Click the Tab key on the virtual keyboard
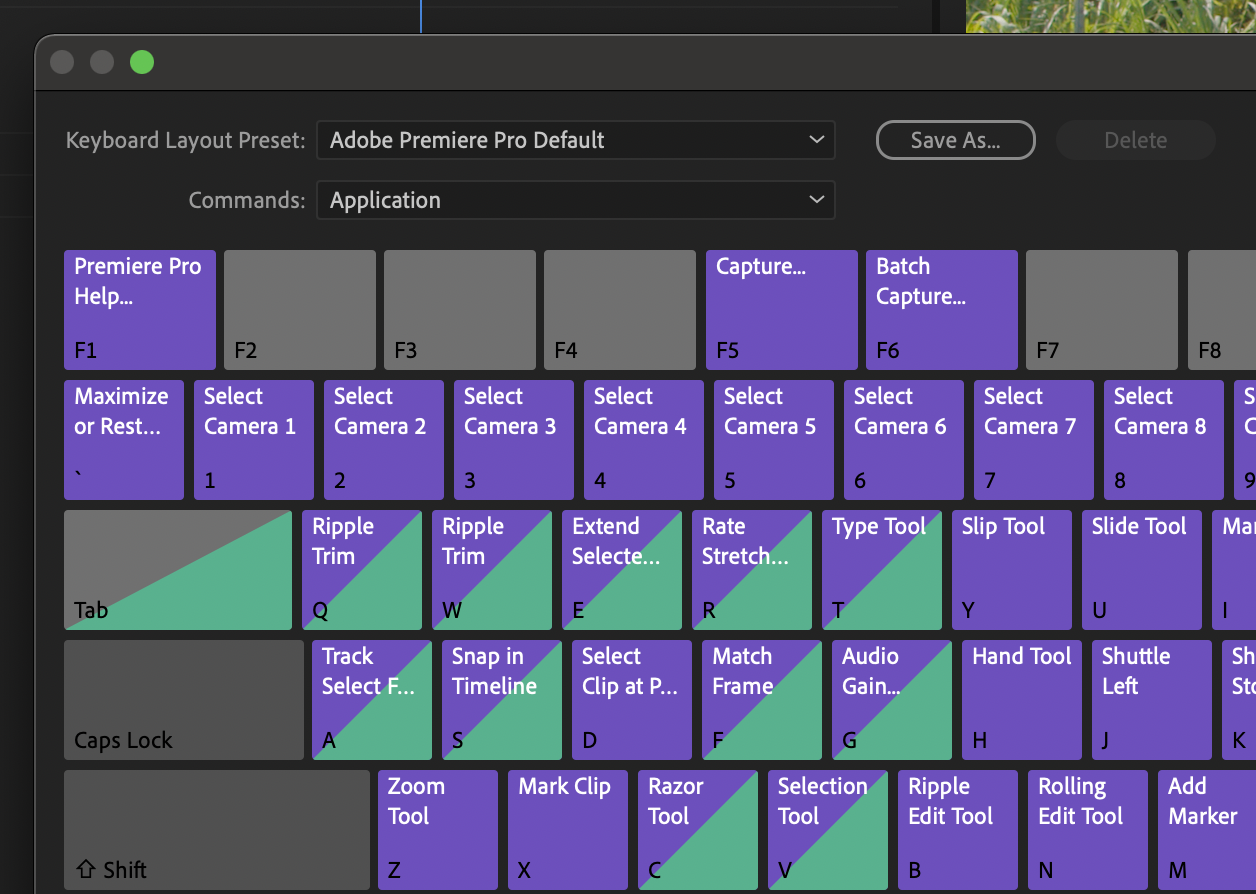 [x=178, y=570]
